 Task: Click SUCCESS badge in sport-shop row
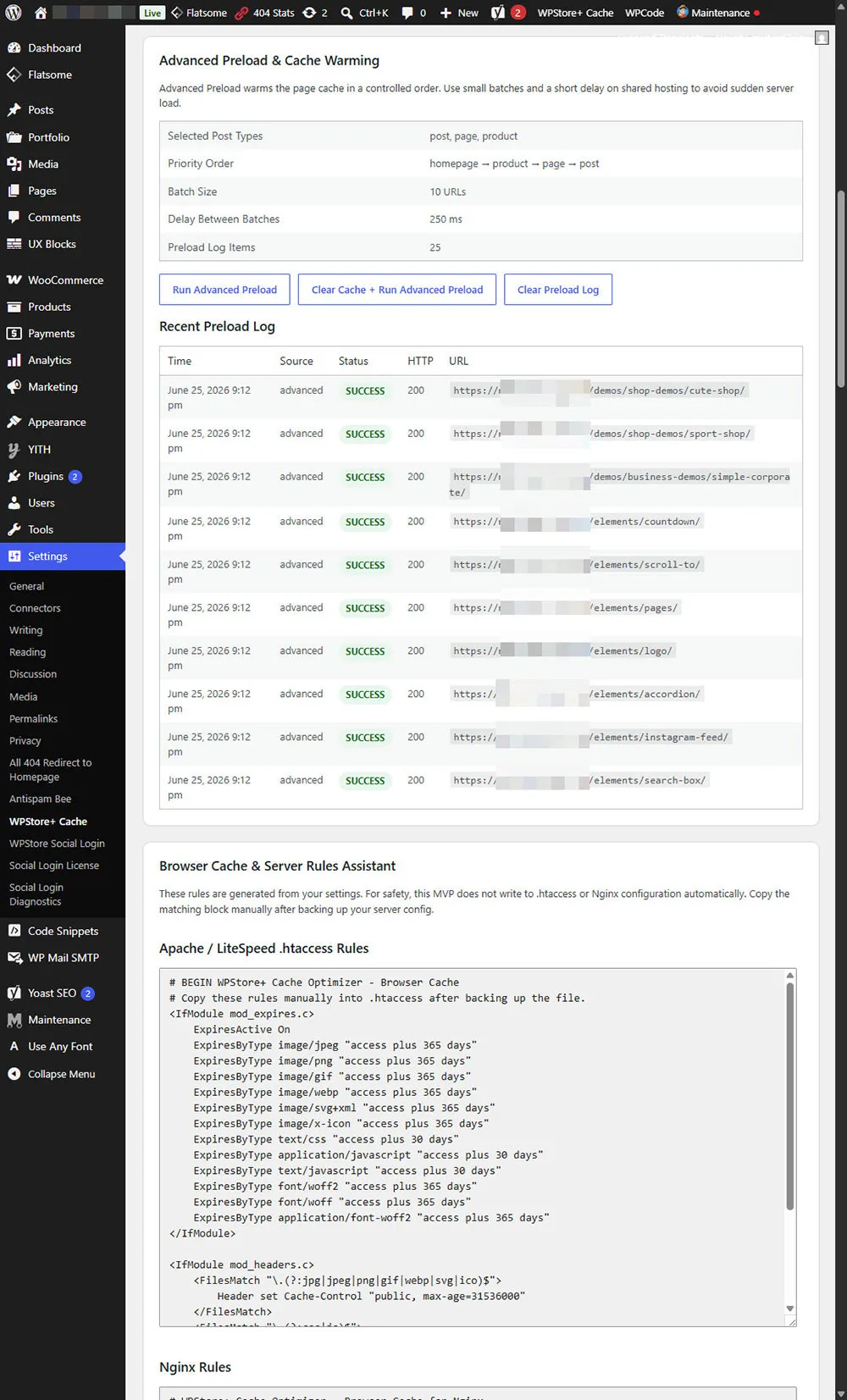[365, 434]
